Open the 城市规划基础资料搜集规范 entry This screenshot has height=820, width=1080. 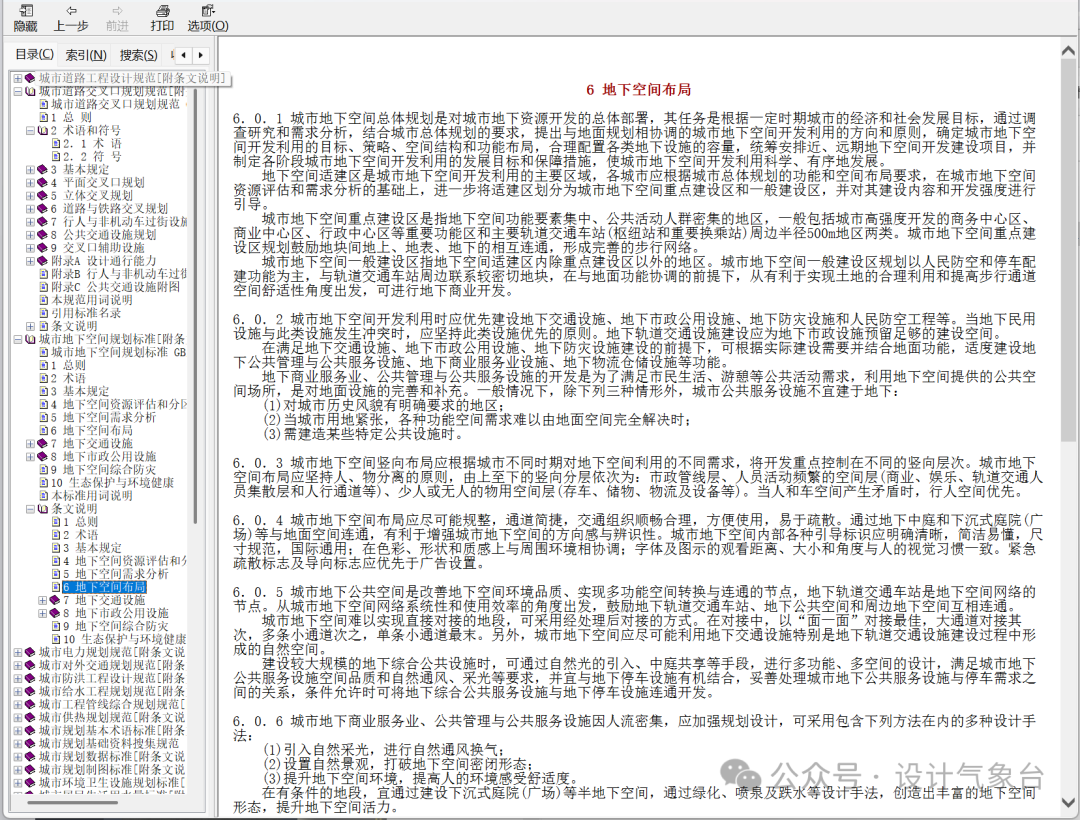coord(108,744)
